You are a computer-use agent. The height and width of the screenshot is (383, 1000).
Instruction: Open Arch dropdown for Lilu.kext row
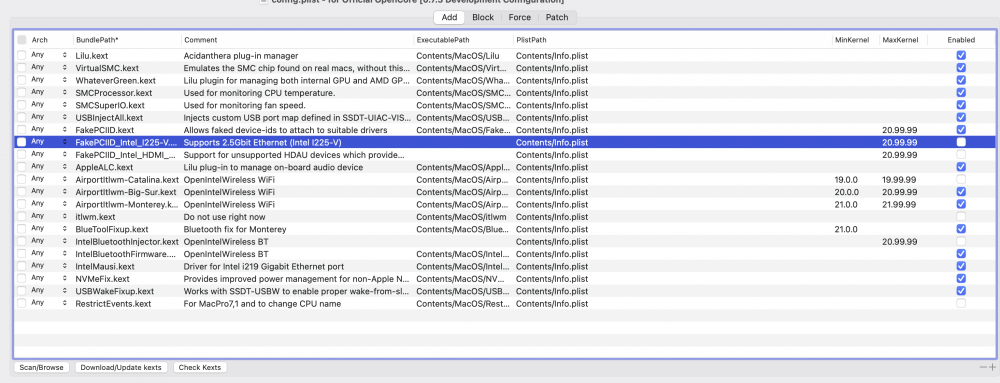[48, 55]
